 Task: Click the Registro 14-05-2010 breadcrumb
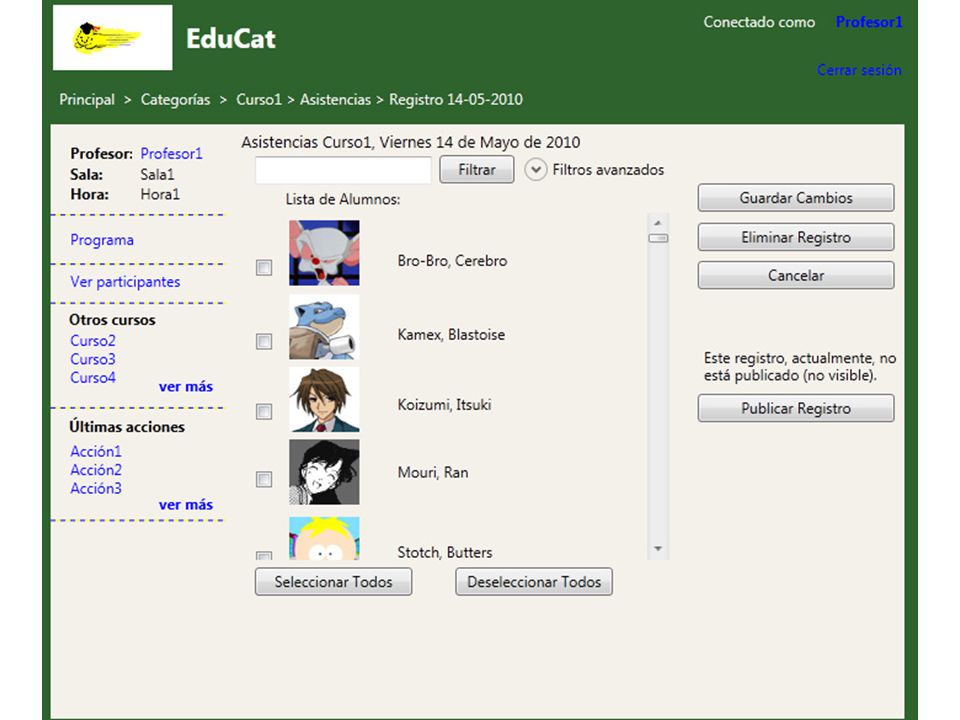click(x=456, y=99)
